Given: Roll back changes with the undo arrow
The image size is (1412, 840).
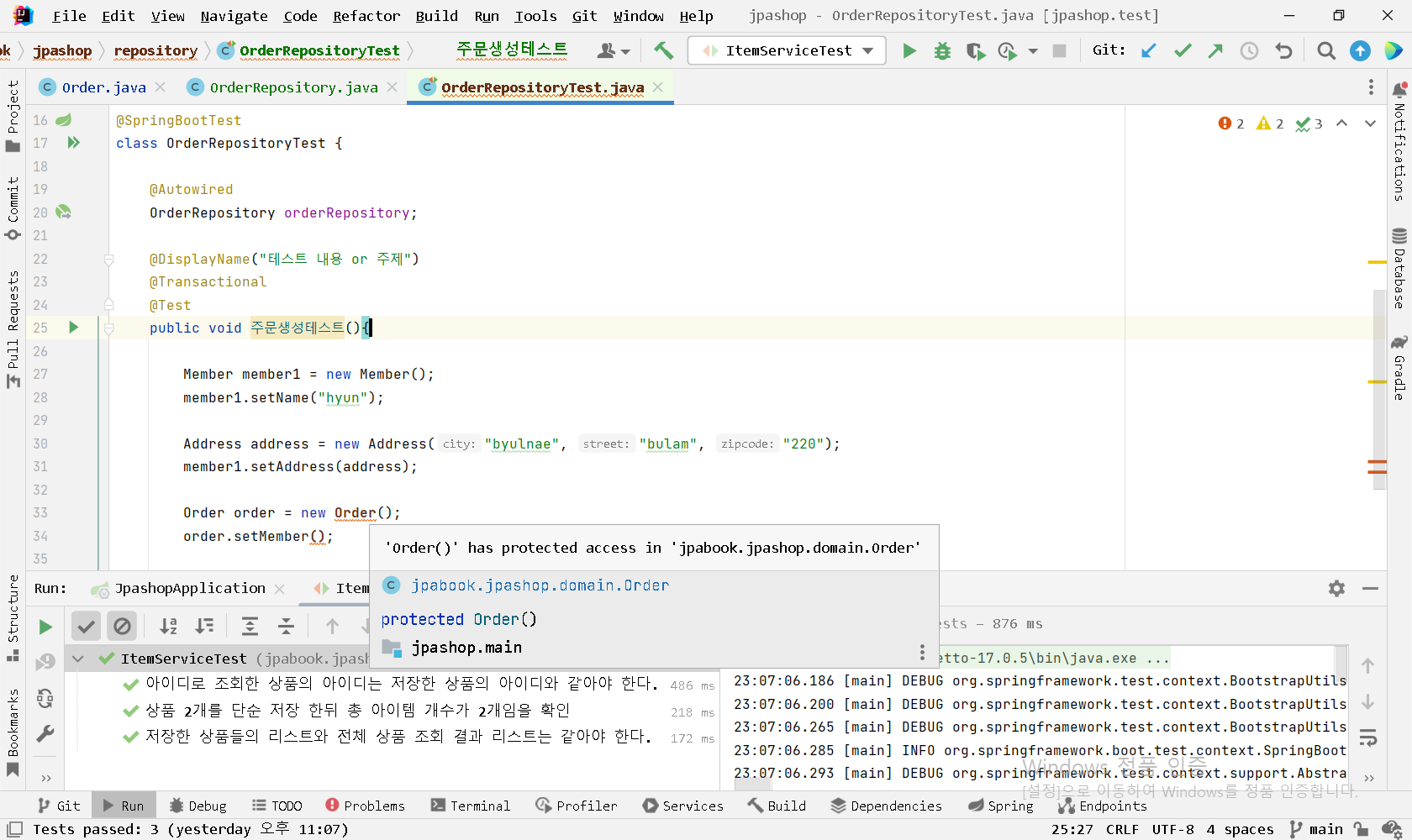Looking at the screenshot, I should pos(1283,51).
